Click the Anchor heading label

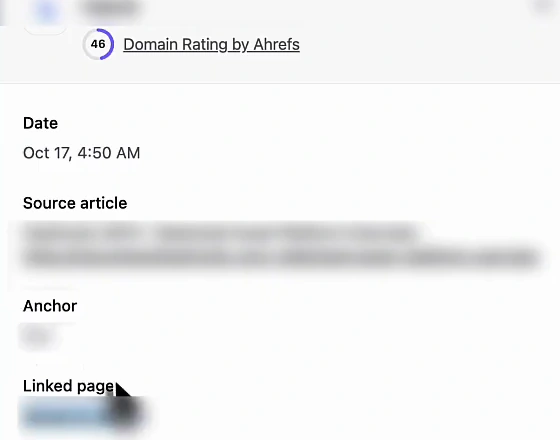(x=50, y=306)
